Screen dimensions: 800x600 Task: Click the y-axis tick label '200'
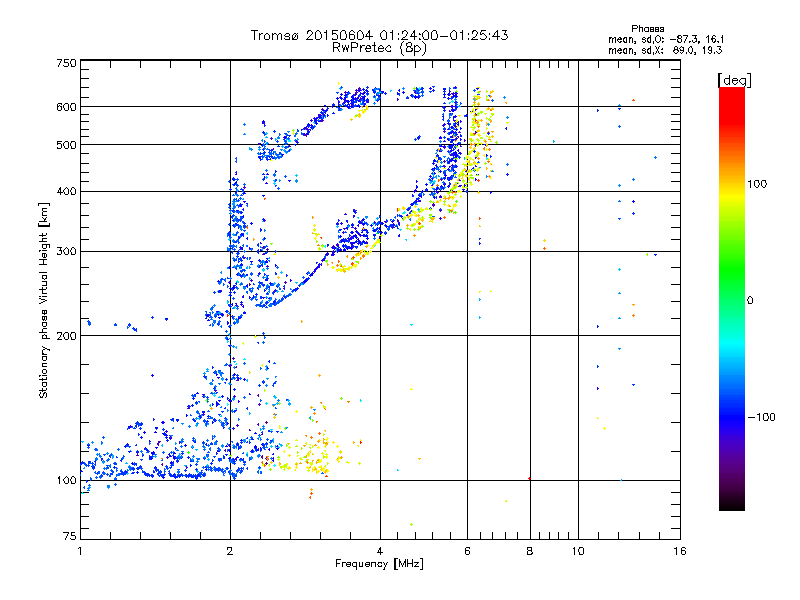[x=66, y=336]
